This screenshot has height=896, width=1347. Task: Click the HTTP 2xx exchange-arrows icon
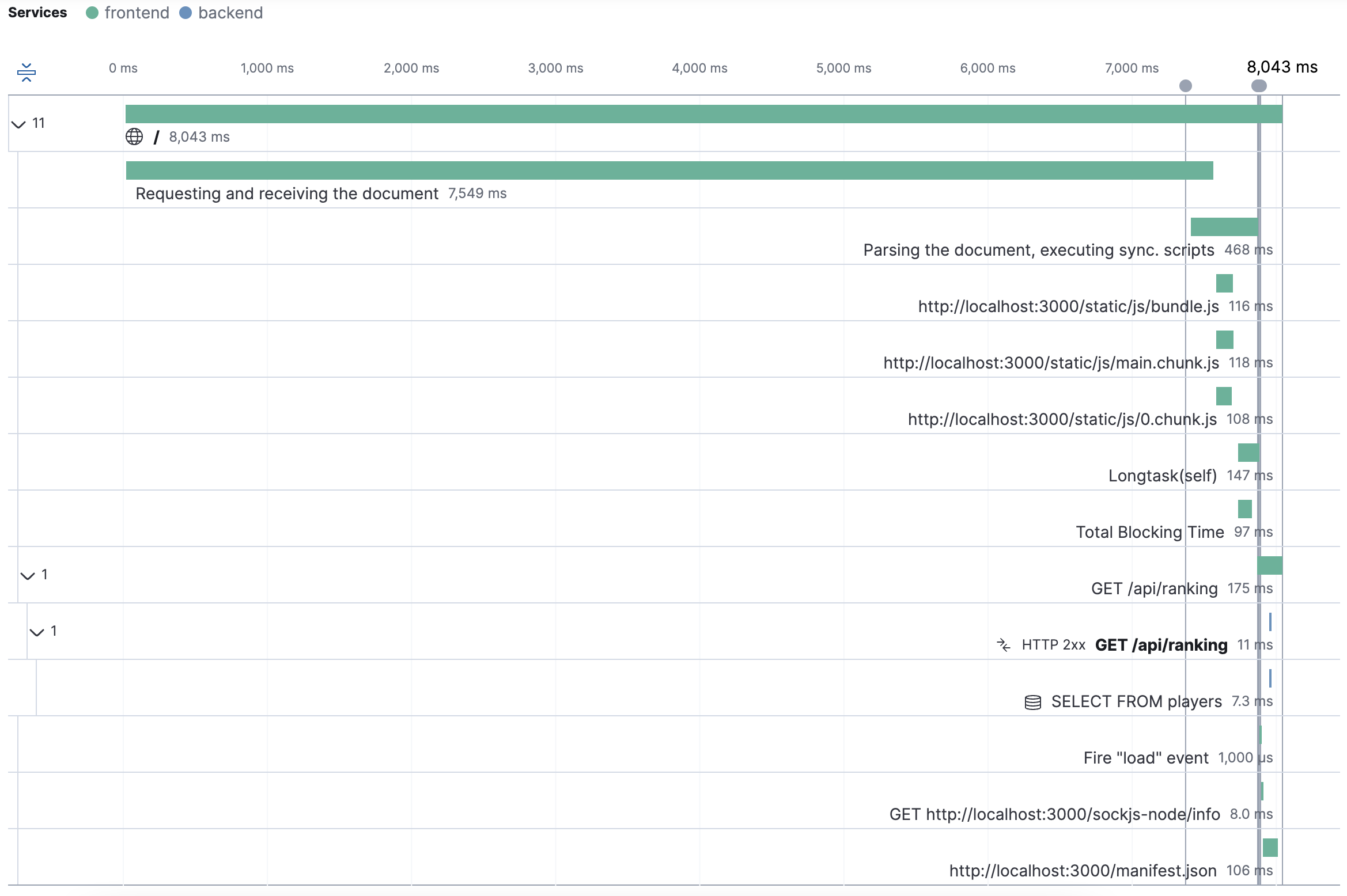[x=1005, y=645]
